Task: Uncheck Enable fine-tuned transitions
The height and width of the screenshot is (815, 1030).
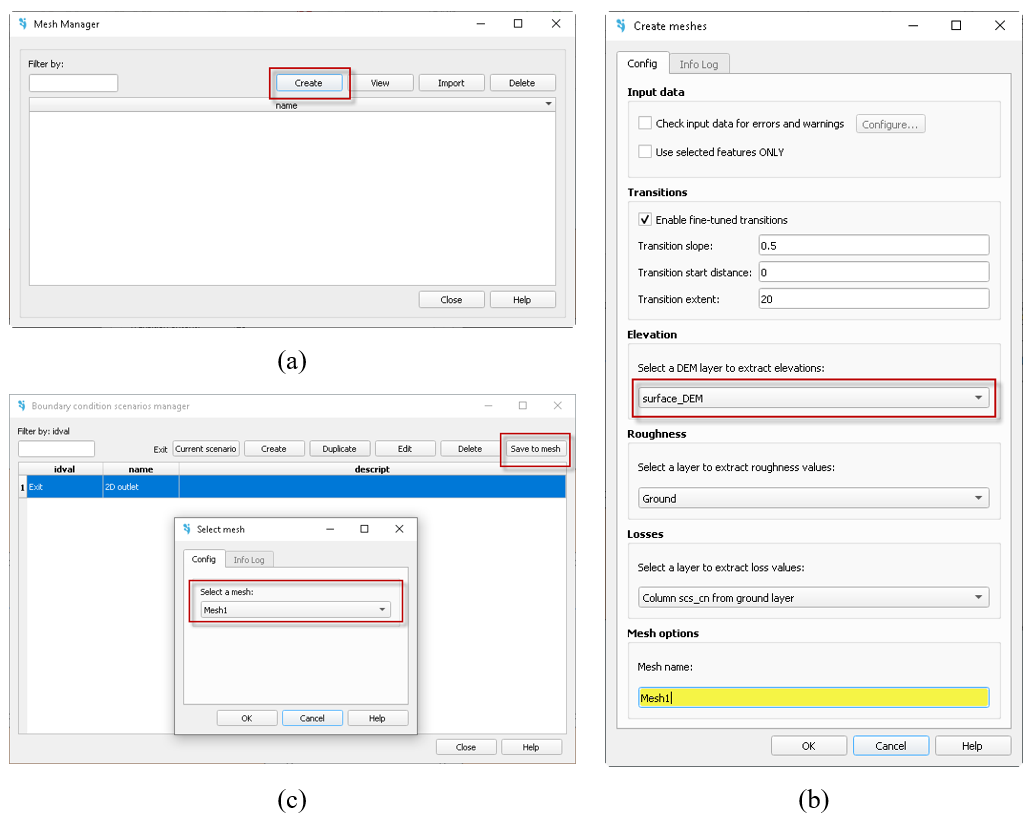Action: [645, 220]
